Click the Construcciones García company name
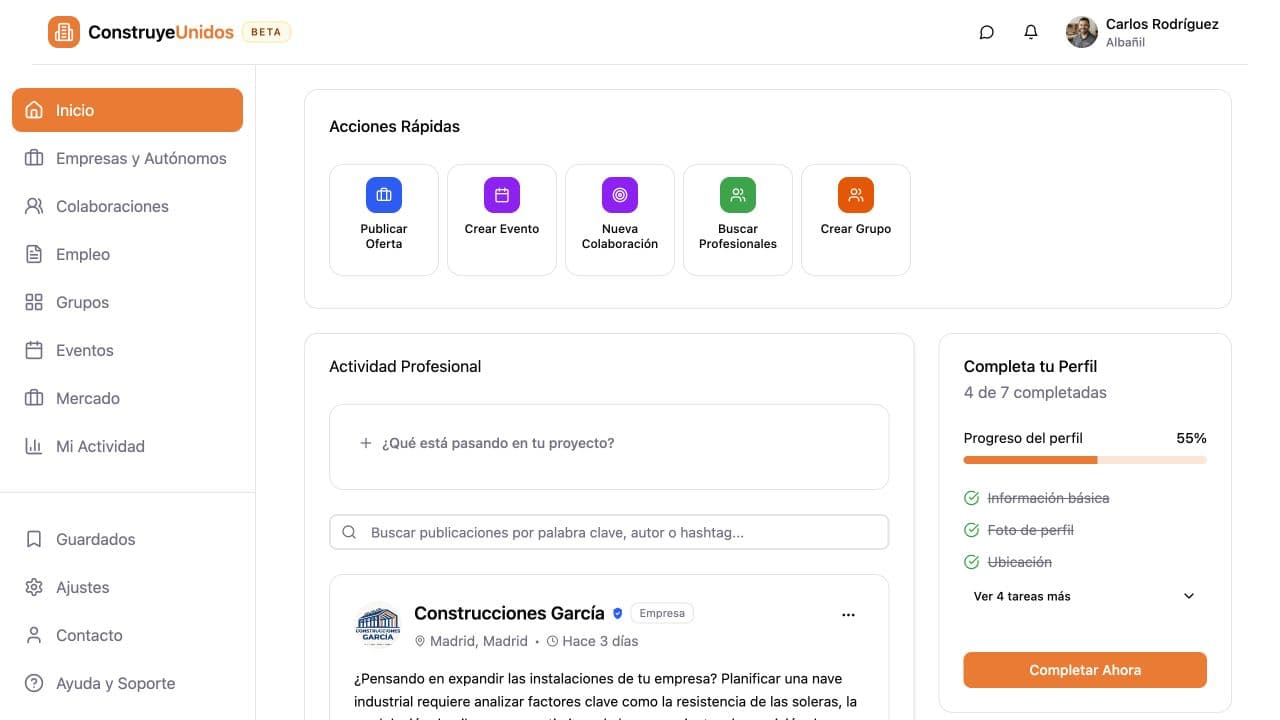The image size is (1280, 720). [x=509, y=613]
